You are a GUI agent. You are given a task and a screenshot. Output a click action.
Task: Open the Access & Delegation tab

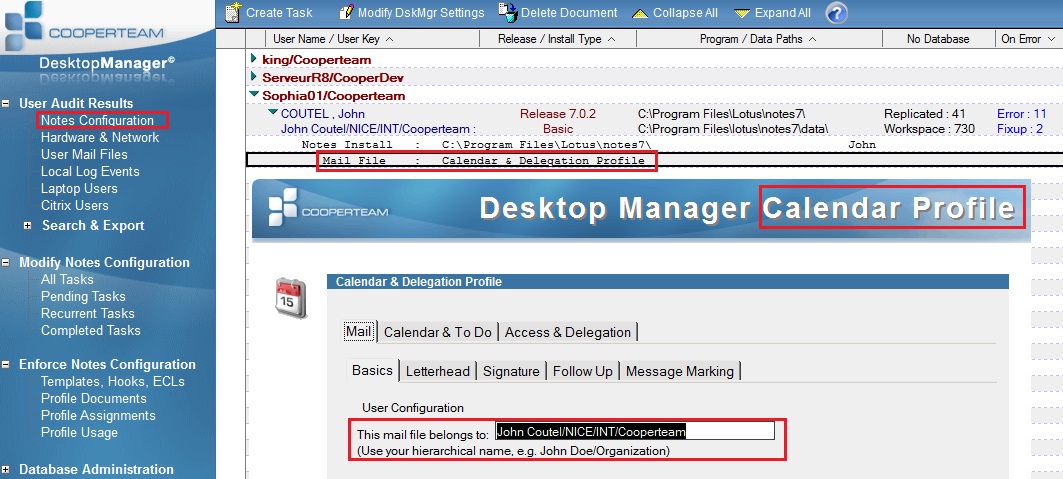pyautogui.click(x=567, y=332)
